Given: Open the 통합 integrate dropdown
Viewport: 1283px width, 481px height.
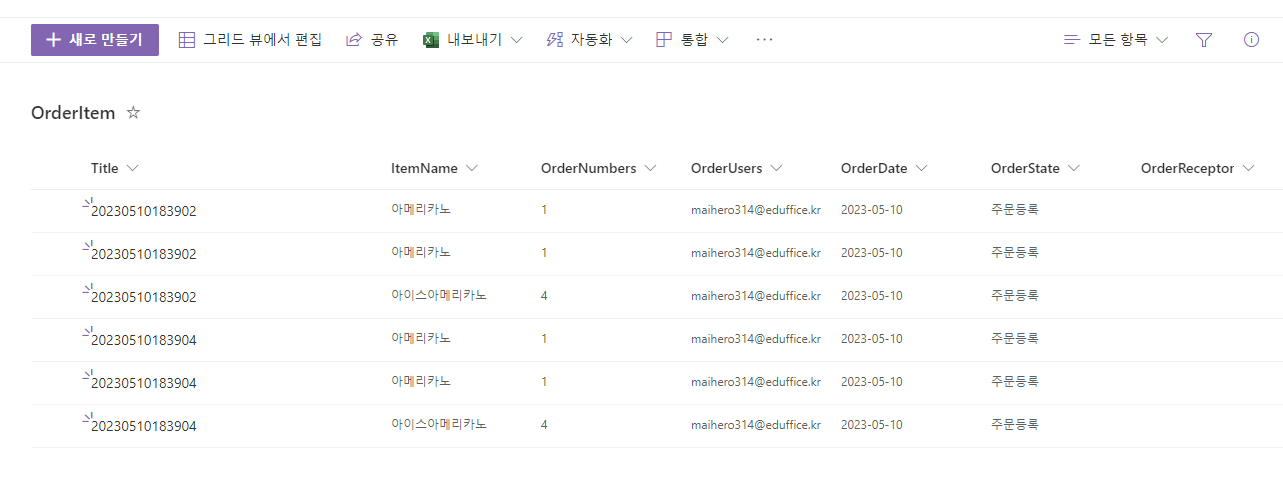Looking at the screenshot, I should (692, 40).
